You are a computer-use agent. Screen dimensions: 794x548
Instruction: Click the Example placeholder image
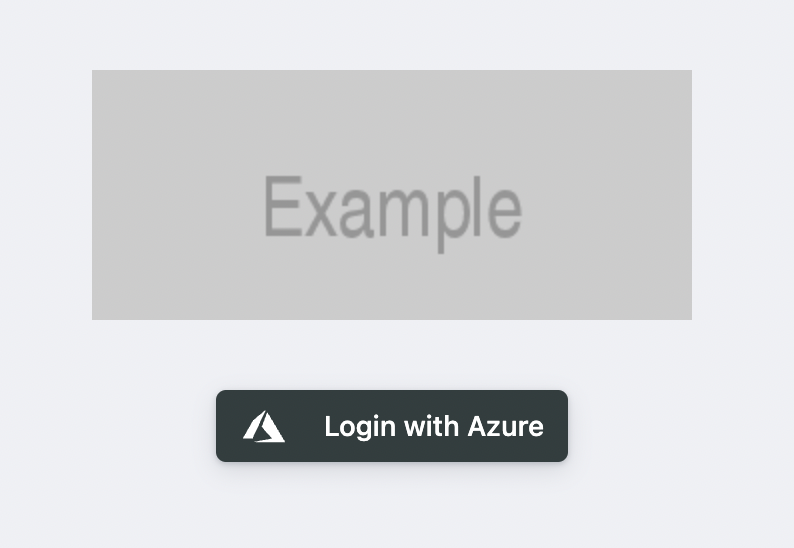tap(392, 195)
